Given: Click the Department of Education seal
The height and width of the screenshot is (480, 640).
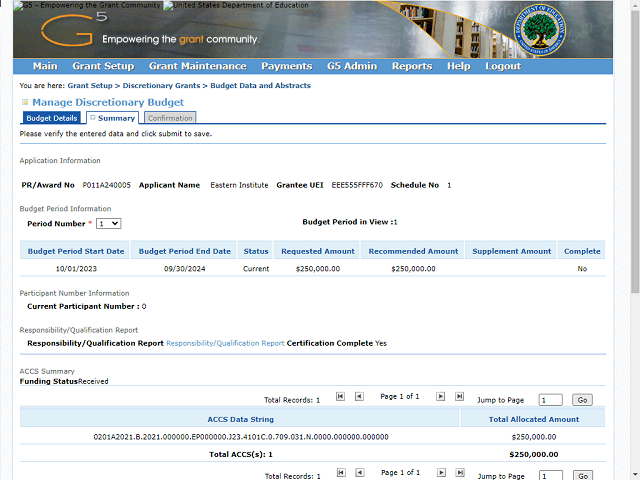Looking at the screenshot, I should 540,31.
